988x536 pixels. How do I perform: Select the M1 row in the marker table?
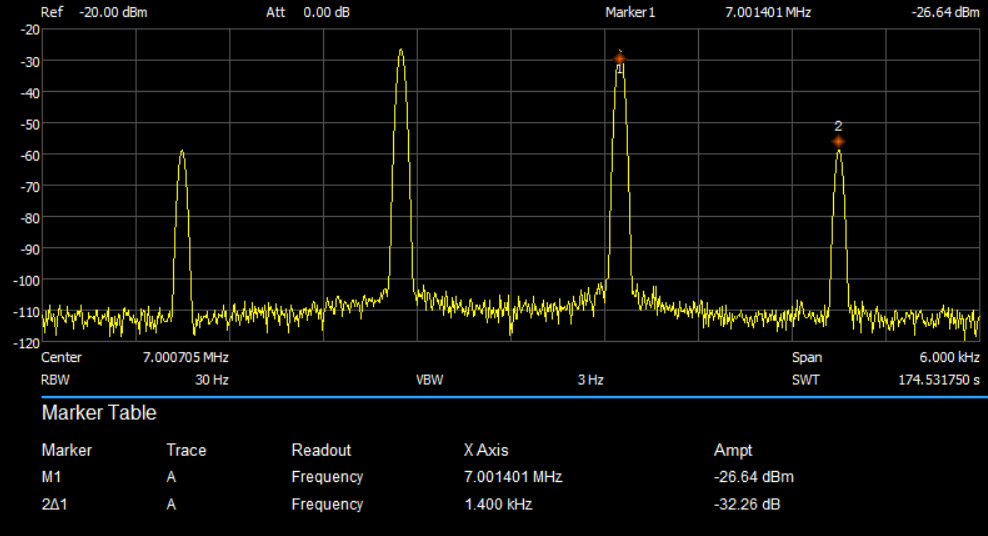coord(52,477)
